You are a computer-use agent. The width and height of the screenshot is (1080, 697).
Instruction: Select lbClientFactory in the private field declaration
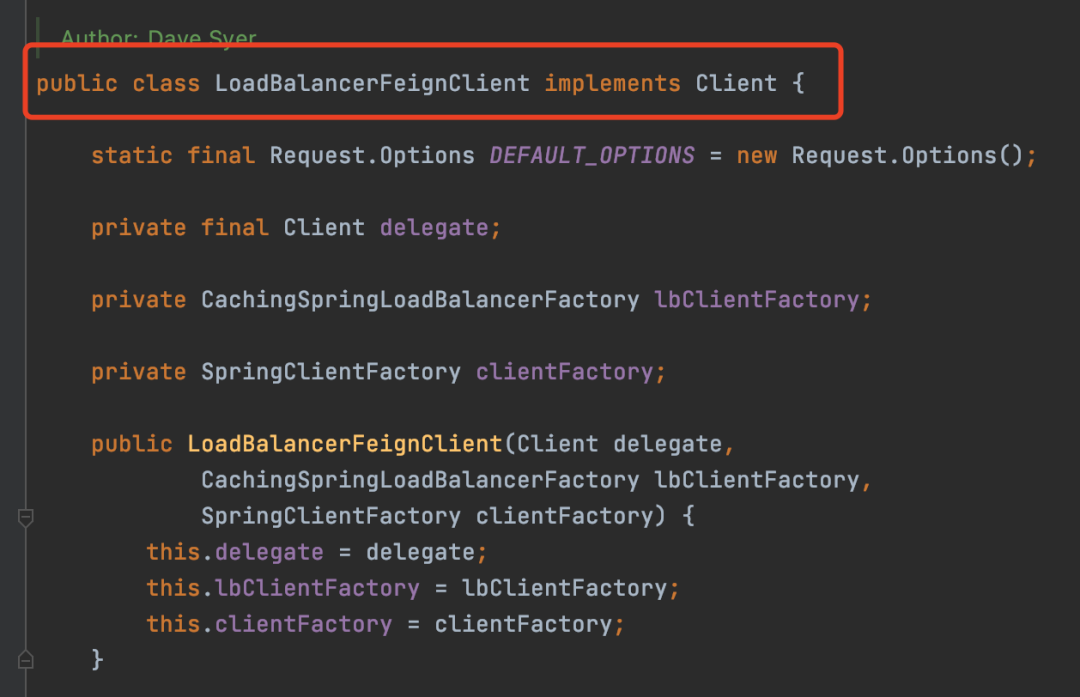point(756,300)
